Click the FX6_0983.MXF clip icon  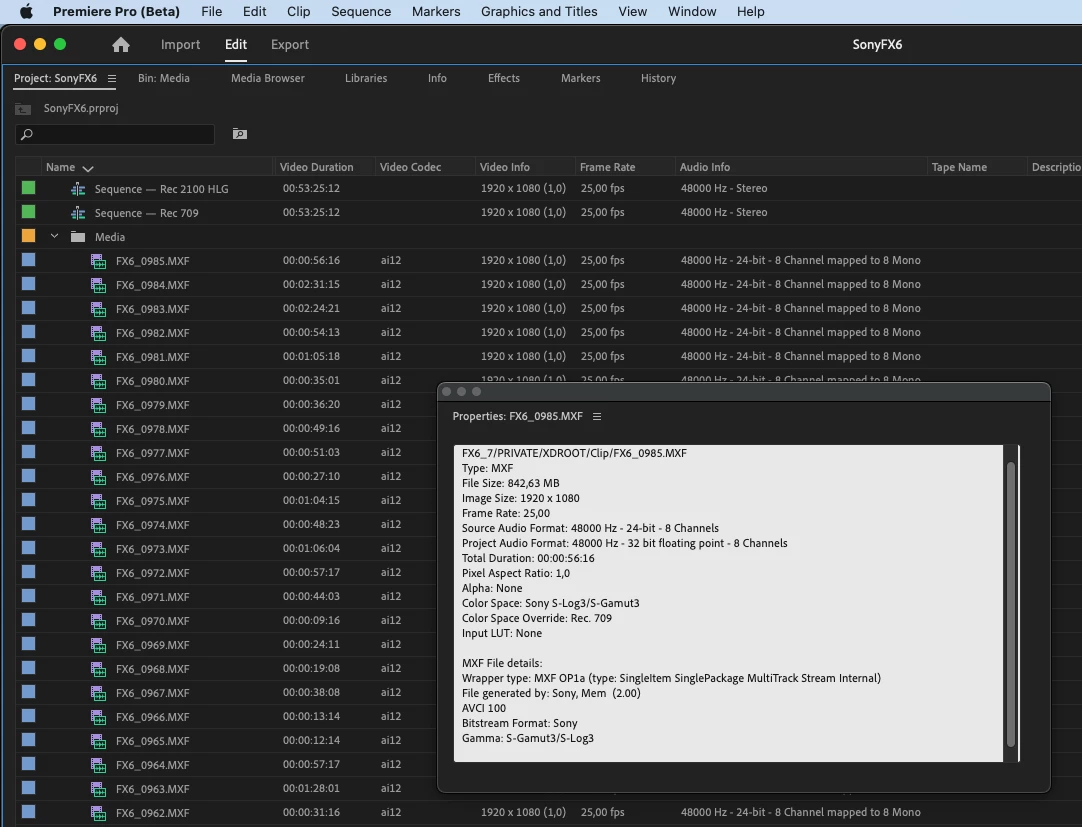tap(99, 309)
